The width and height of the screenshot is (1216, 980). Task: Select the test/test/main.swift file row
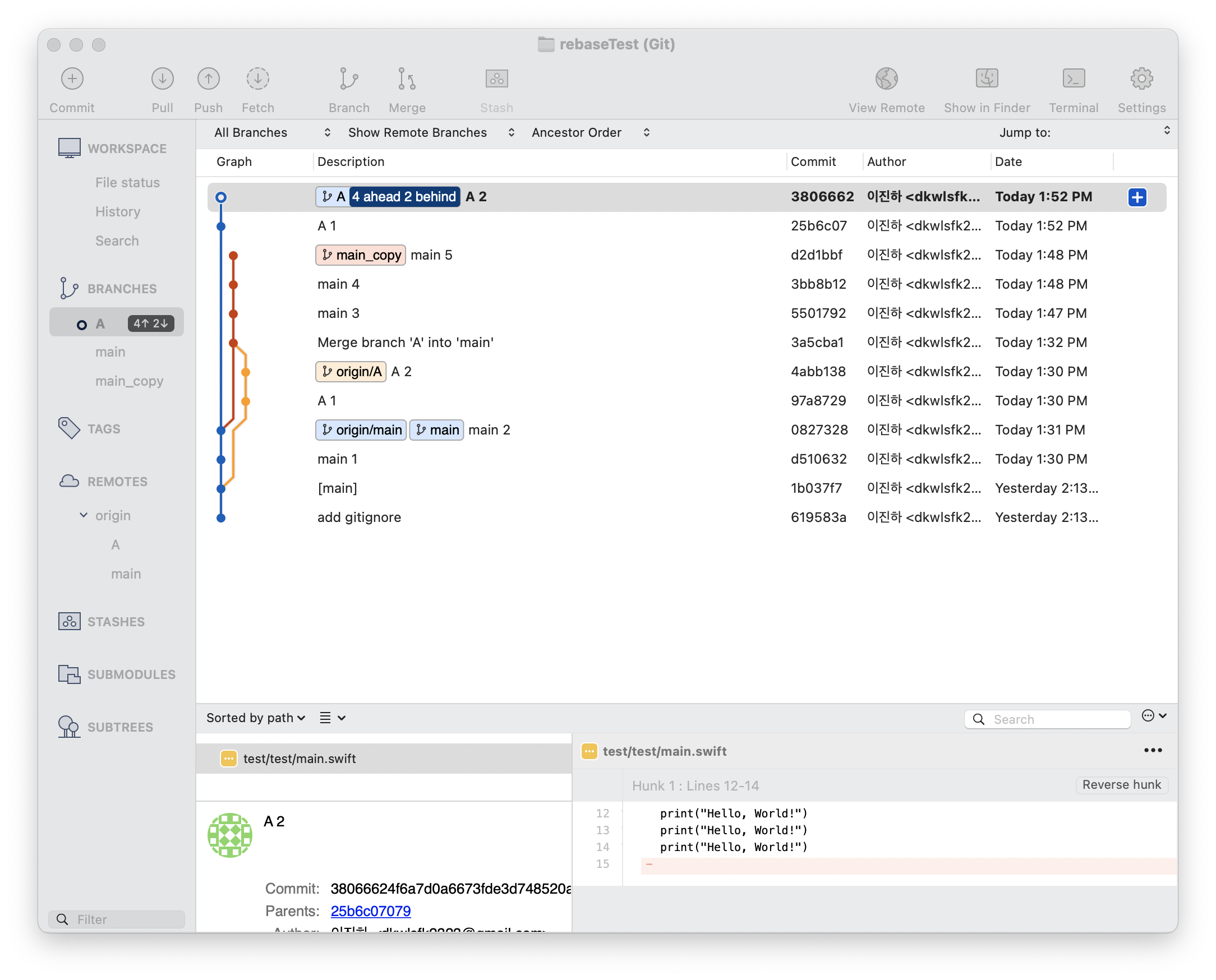pos(300,759)
